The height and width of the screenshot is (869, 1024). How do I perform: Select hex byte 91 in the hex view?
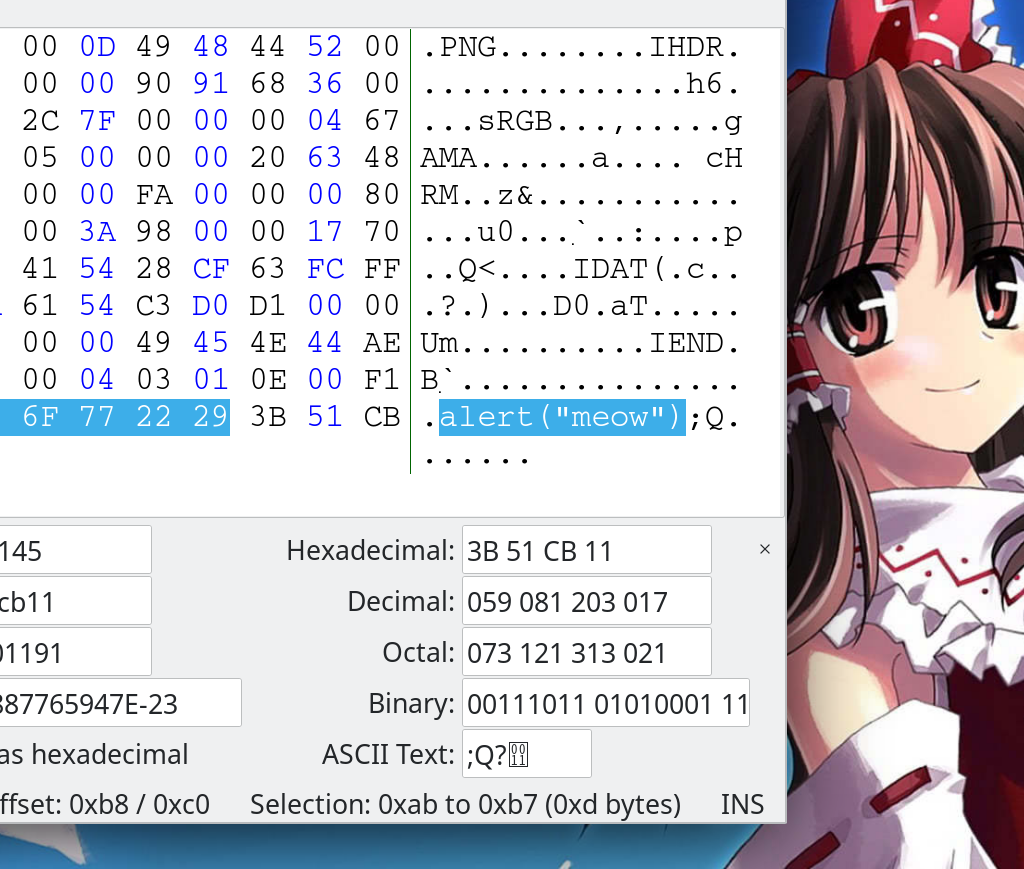point(211,84)
